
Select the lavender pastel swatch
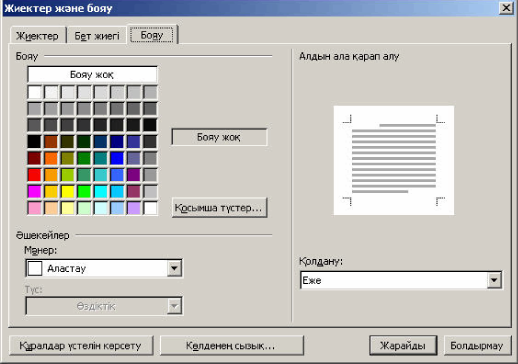tap(134, 208)
